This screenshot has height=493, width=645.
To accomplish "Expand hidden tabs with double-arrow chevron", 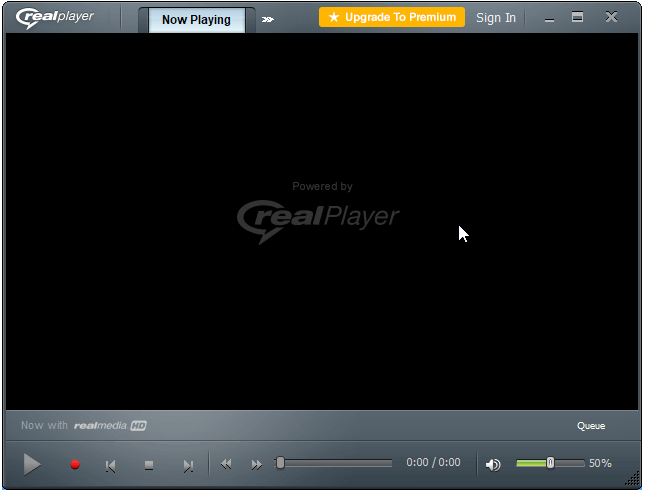I will (x=268, y=19).
